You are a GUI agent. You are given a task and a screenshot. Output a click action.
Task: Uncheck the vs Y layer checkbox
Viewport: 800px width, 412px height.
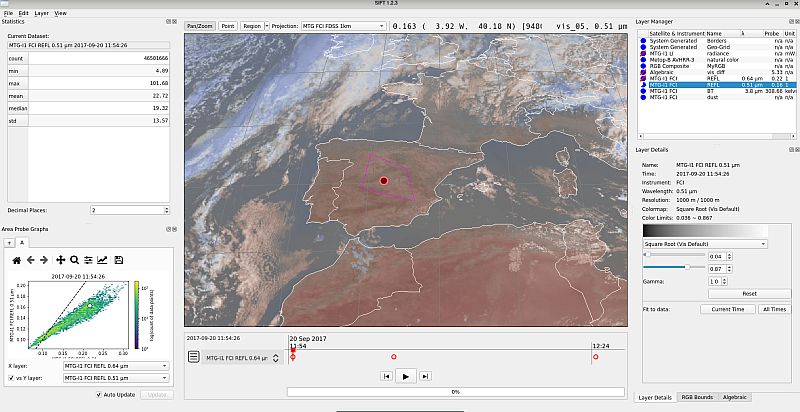coord(12,378)
